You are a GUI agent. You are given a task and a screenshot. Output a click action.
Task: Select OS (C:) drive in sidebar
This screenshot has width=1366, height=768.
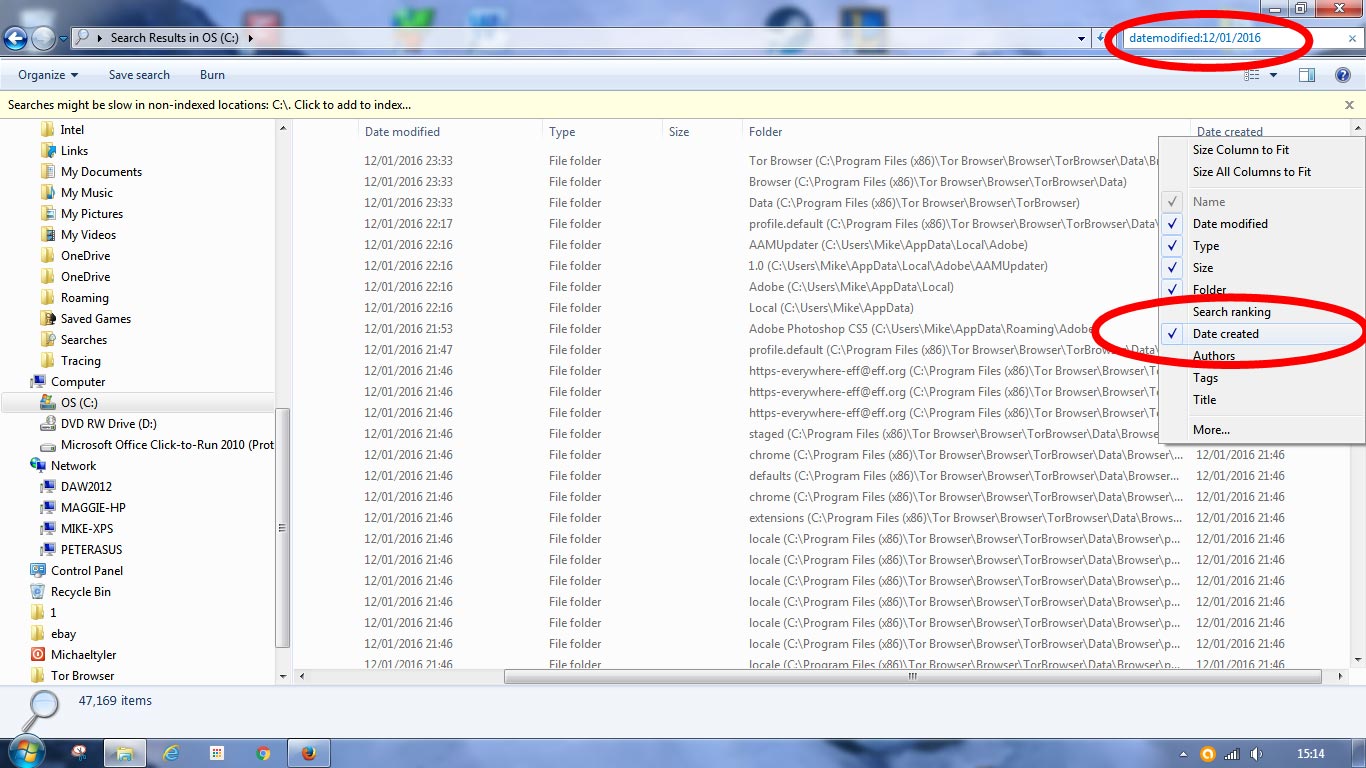[68, 403]
